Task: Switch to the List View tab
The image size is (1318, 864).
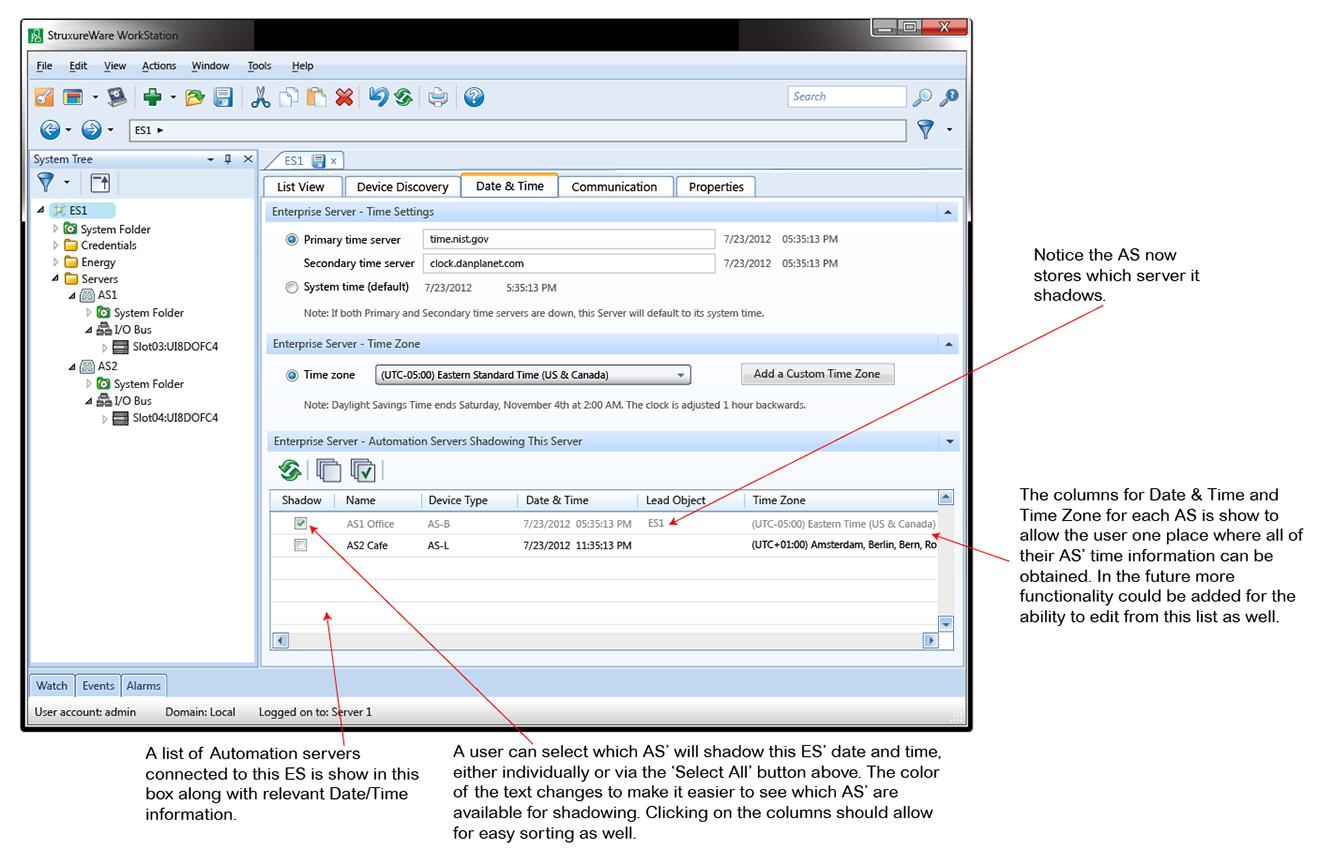Action: click(300, 187)
